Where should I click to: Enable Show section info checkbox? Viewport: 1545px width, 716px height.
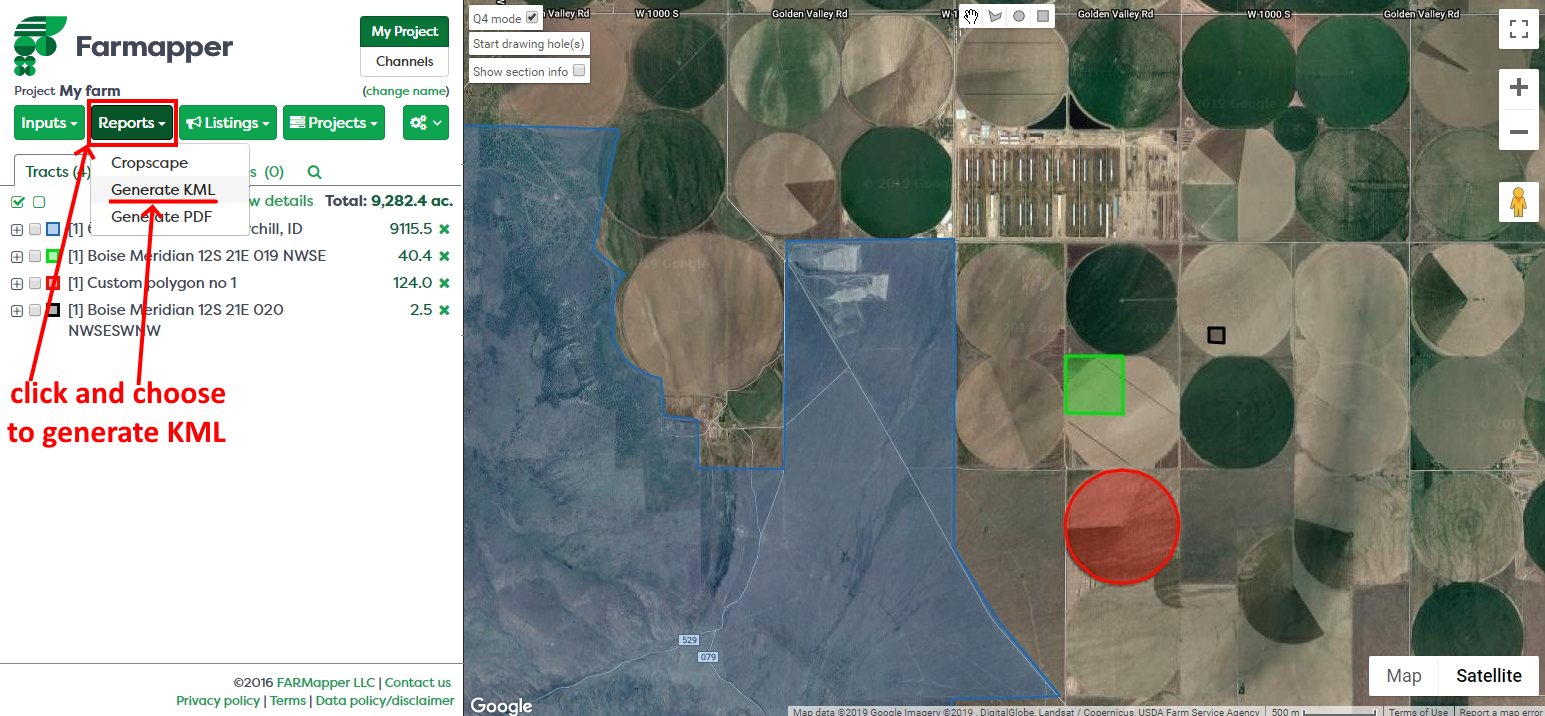(579, 71)
